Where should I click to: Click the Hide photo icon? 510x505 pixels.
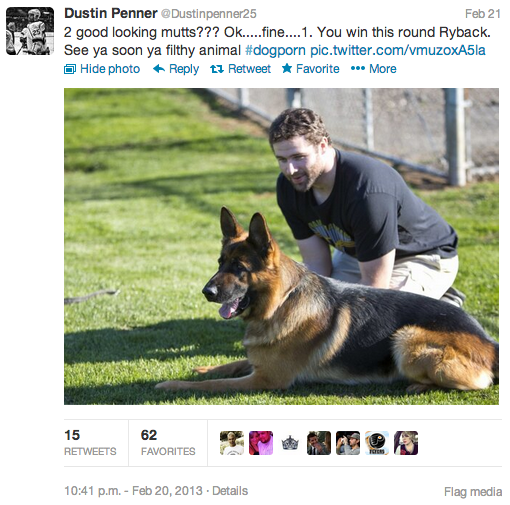pyautogui.click(x=70, y=69)
